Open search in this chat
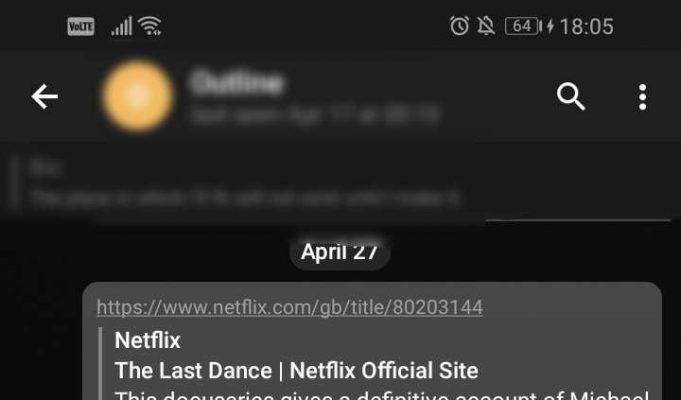The height and width of the screenshot is (400, 681). [x=571, y=96]
